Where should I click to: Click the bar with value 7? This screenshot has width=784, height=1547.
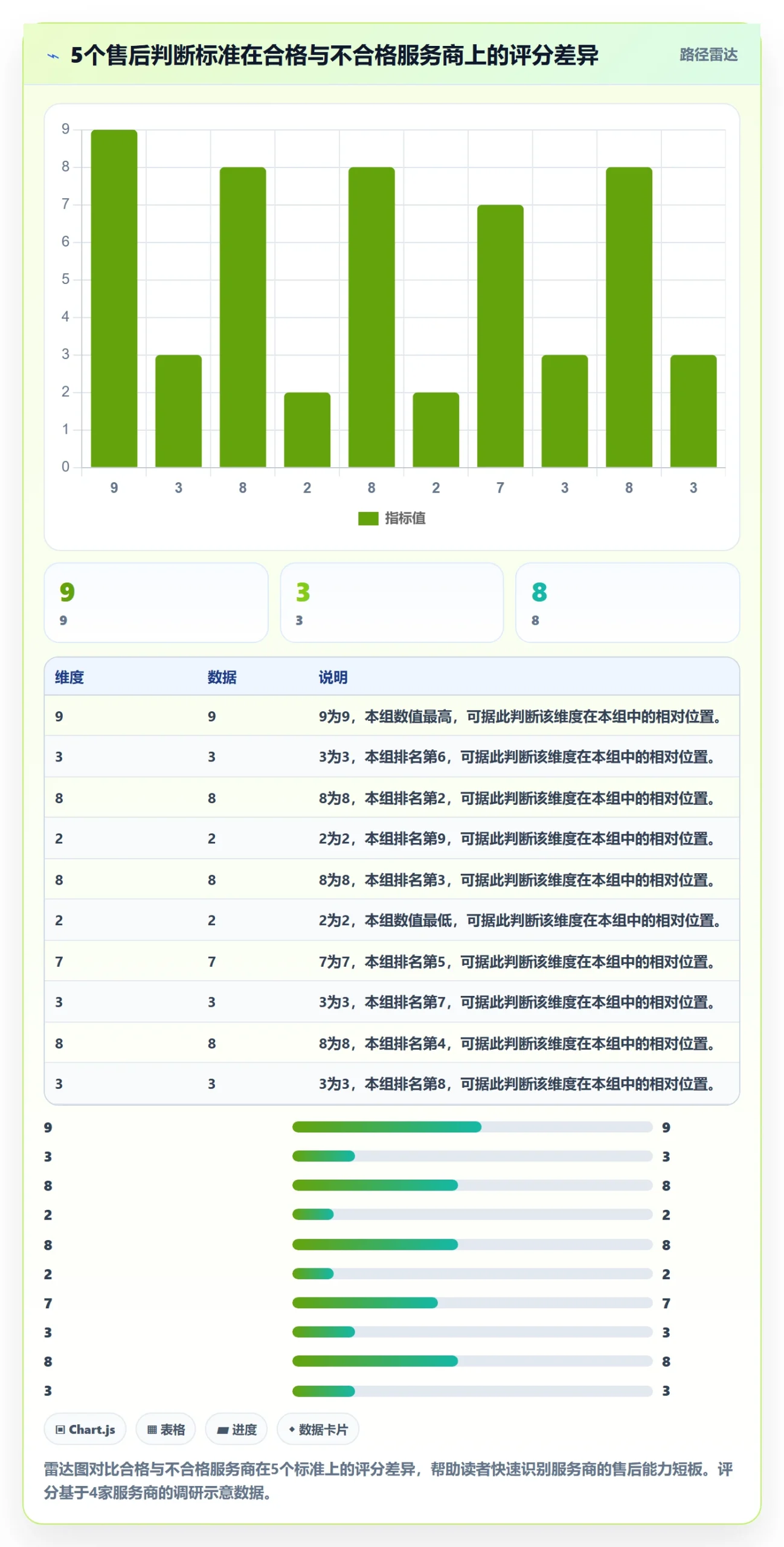click(x=500, y=335)
